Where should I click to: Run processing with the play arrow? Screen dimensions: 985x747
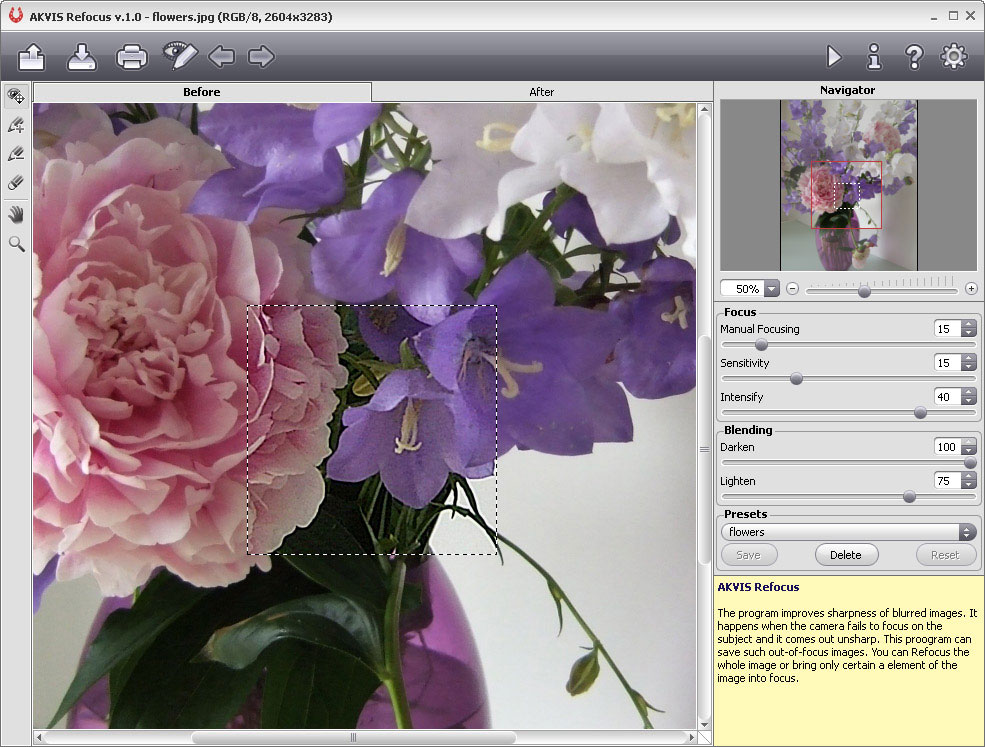[x=833, y=57]
